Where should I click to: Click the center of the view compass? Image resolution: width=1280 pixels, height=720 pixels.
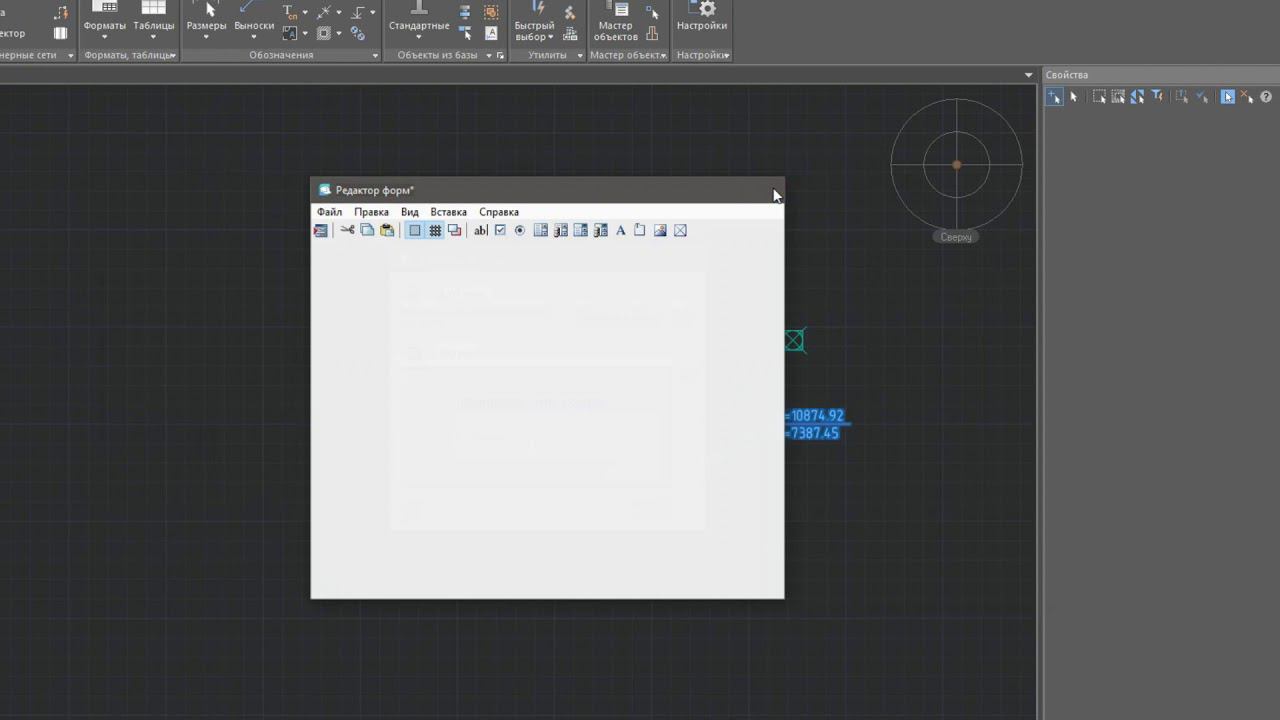coord(957,165)
